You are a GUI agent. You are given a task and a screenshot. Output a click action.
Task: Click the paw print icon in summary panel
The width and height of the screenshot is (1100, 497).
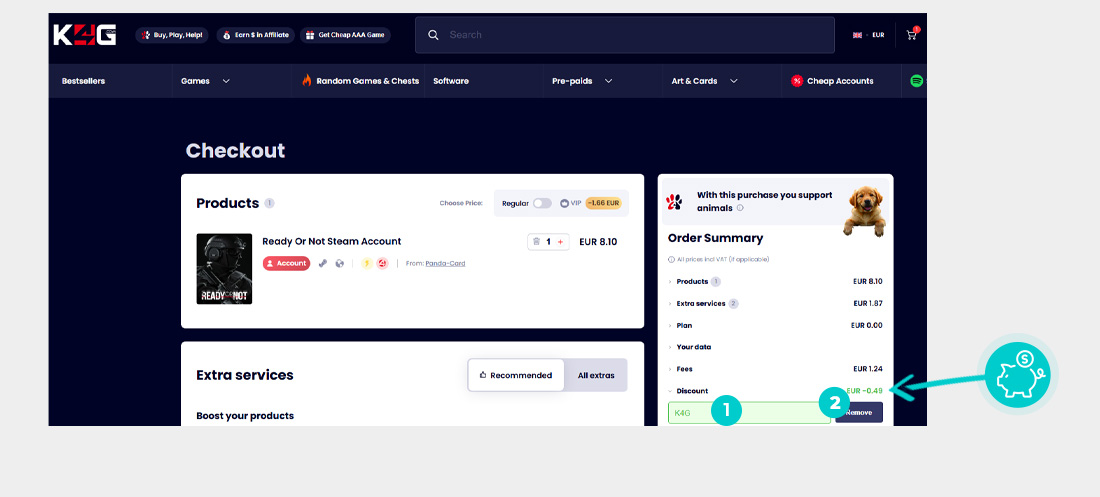(x=673, y=202)
